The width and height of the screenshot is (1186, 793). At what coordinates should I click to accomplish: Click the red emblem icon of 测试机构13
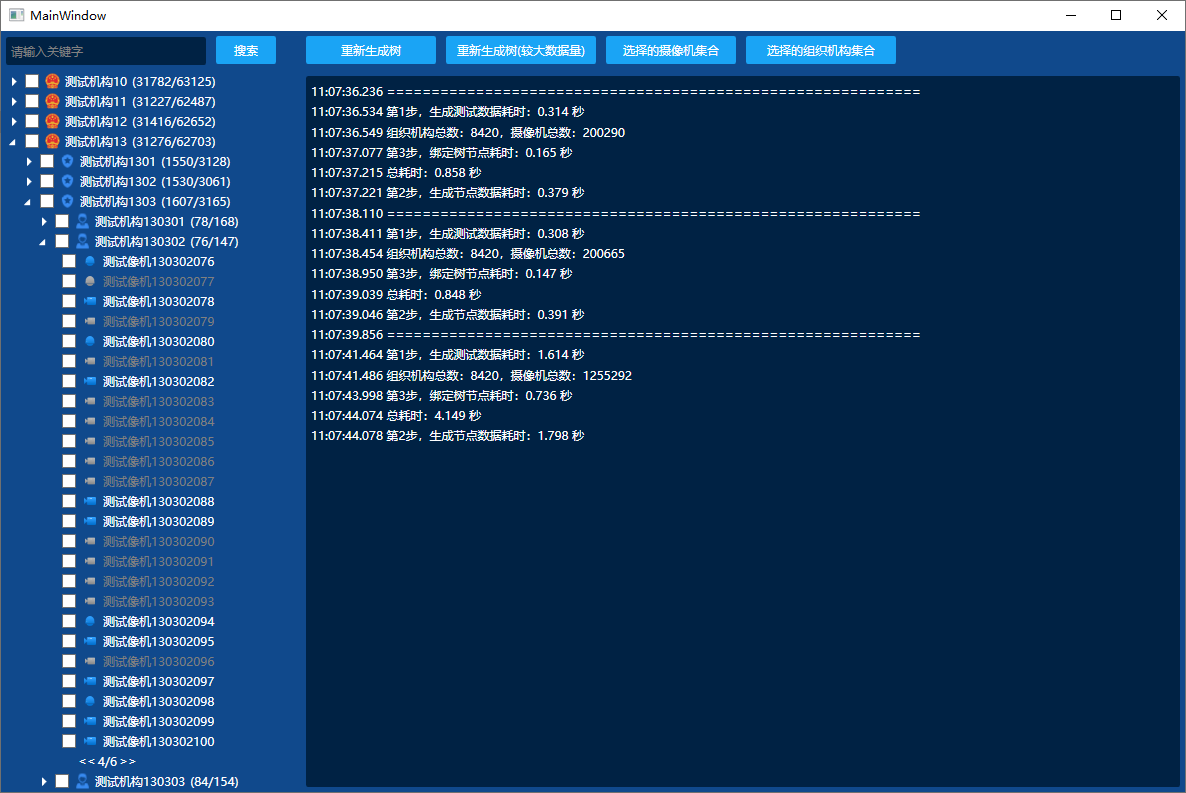52,141
